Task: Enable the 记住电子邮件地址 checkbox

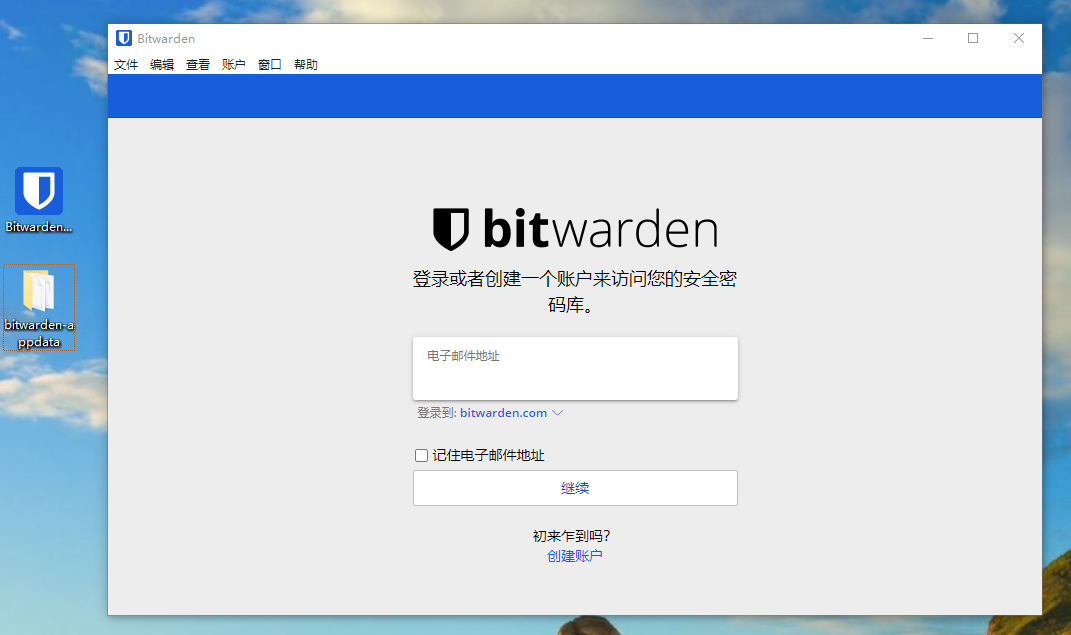Action: point(421,455)
